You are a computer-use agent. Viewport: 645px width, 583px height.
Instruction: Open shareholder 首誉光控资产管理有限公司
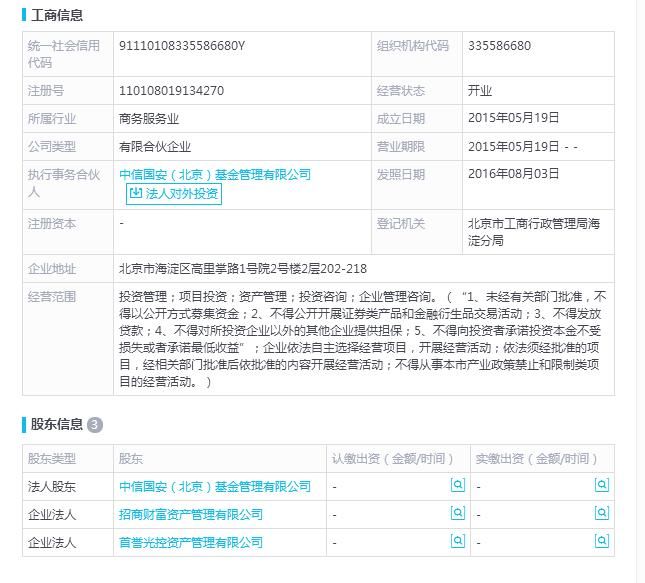[x=190, y=543]
